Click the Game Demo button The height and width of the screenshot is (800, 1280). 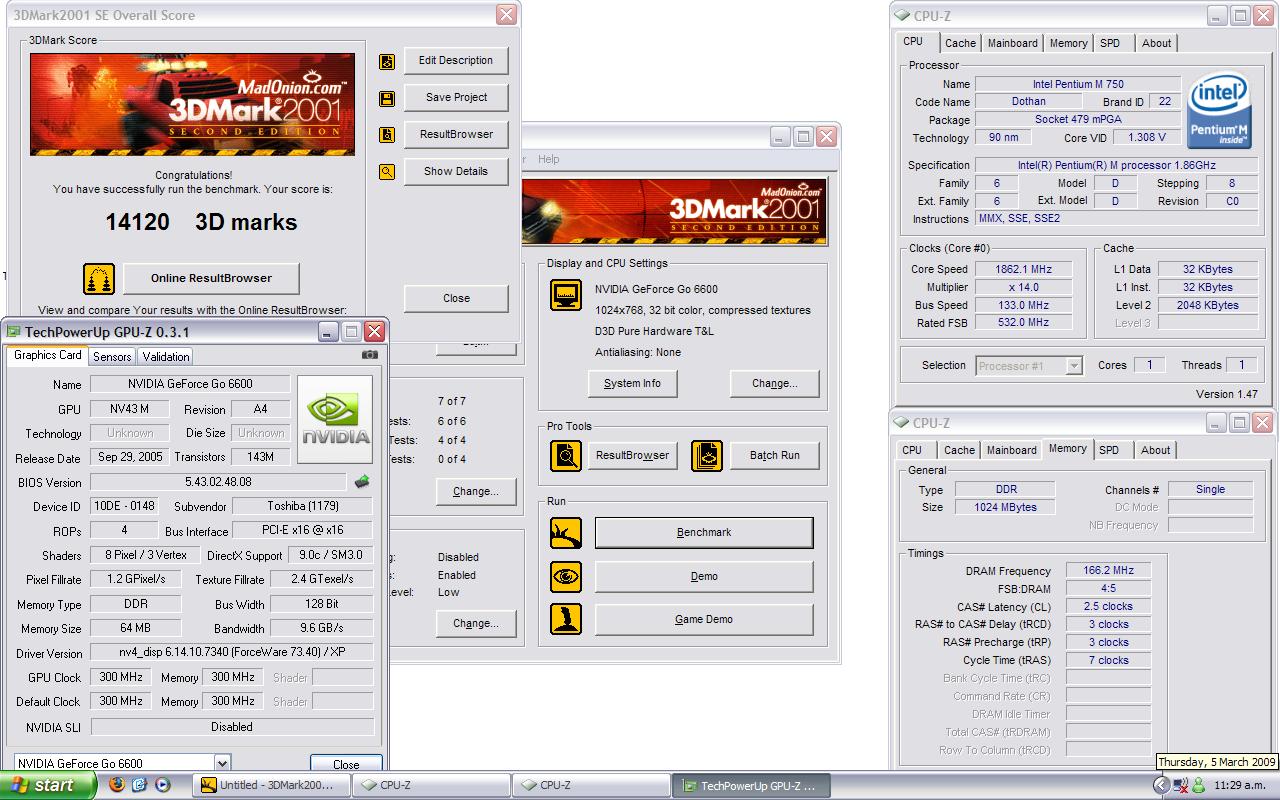pos(704,619)
